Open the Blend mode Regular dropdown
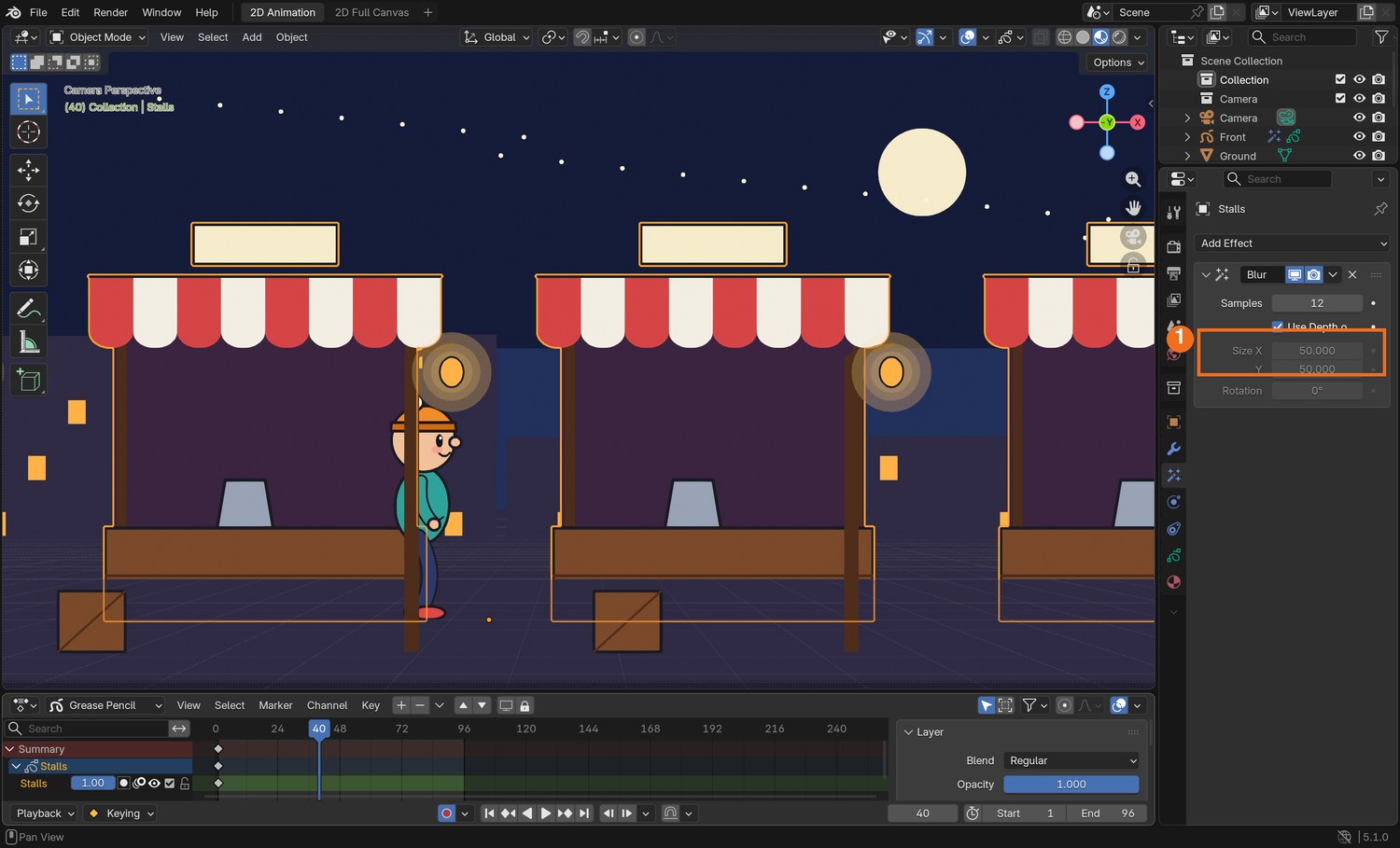1400x848 pixels. coord(1071,760)
